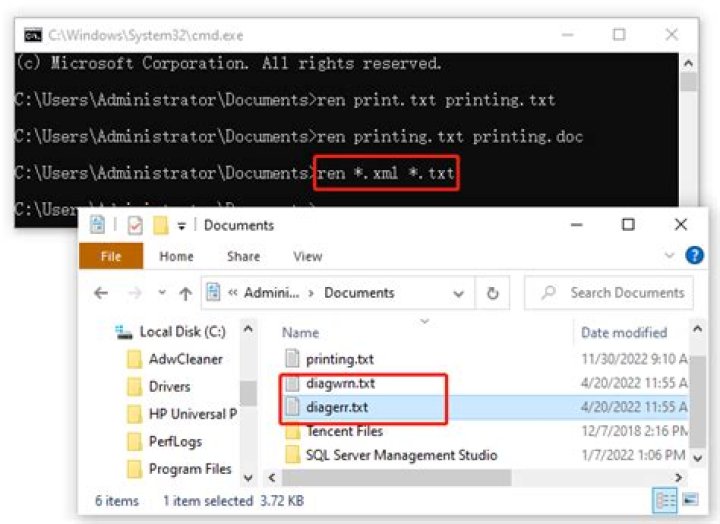Switch to Details view icon

click(x=664, y=501)
